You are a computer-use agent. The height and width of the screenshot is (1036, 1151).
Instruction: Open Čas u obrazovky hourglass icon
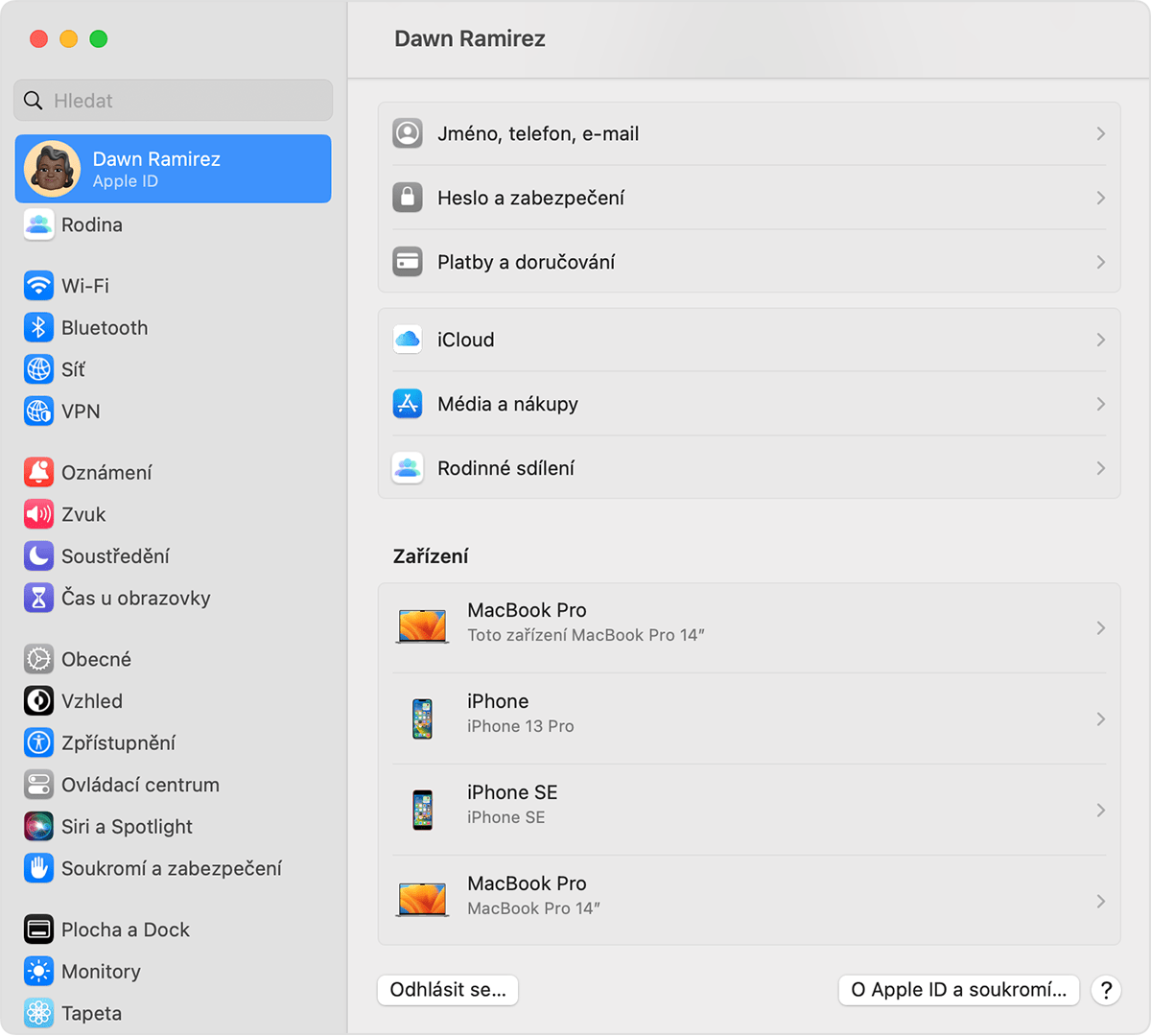pos(38,599)
